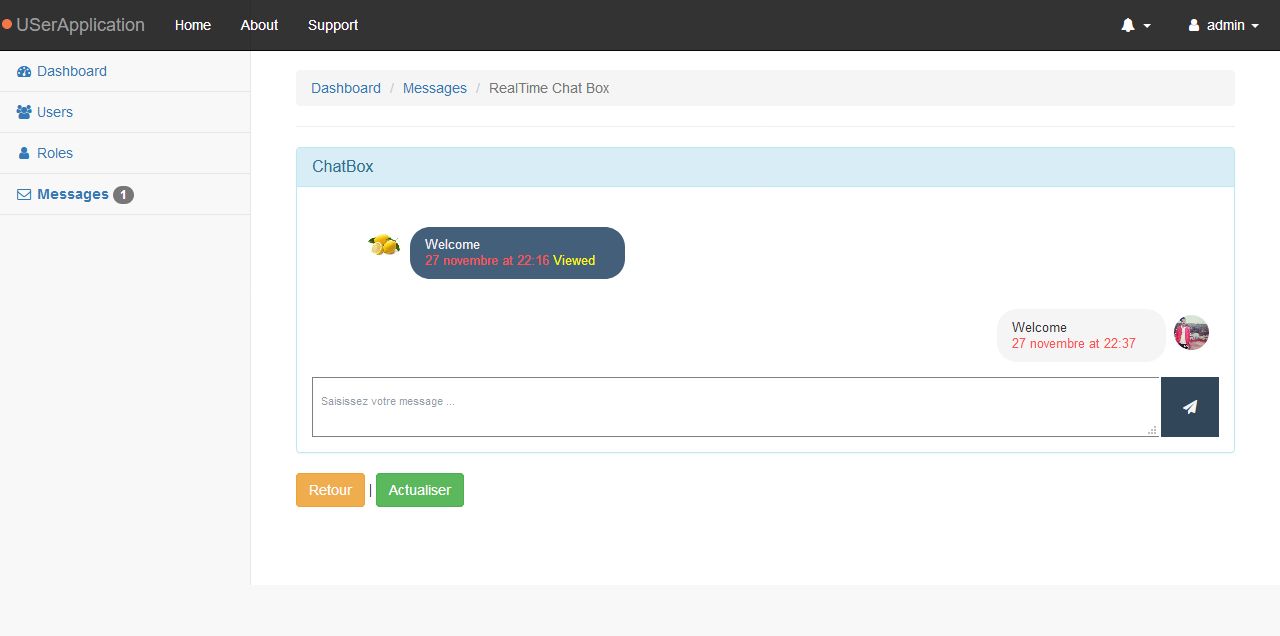Go to the Home menu item
This screenshot has height=636, width=1280.
[193, 25]
